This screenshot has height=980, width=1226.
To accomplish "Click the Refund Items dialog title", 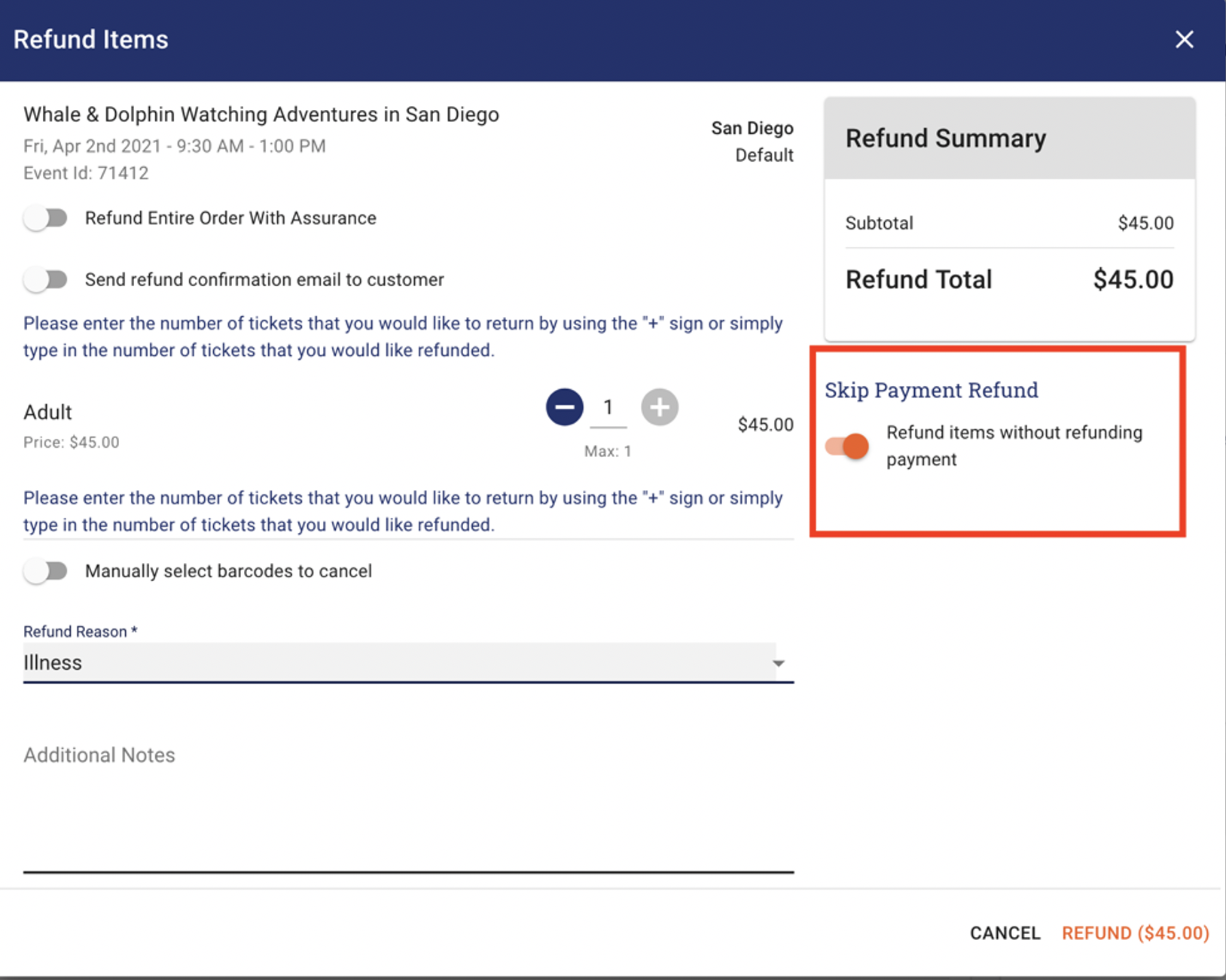I will tap(91, 40).
